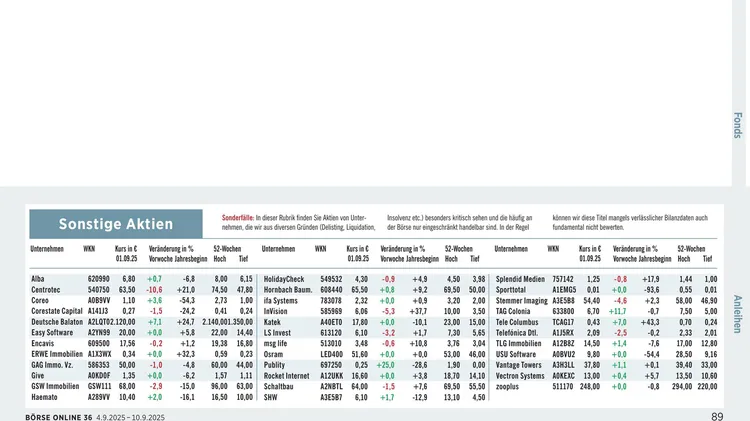The width and height of the screenshot is (750, 421).
Task: Click zooplus price 248,00
Action: 589,386
